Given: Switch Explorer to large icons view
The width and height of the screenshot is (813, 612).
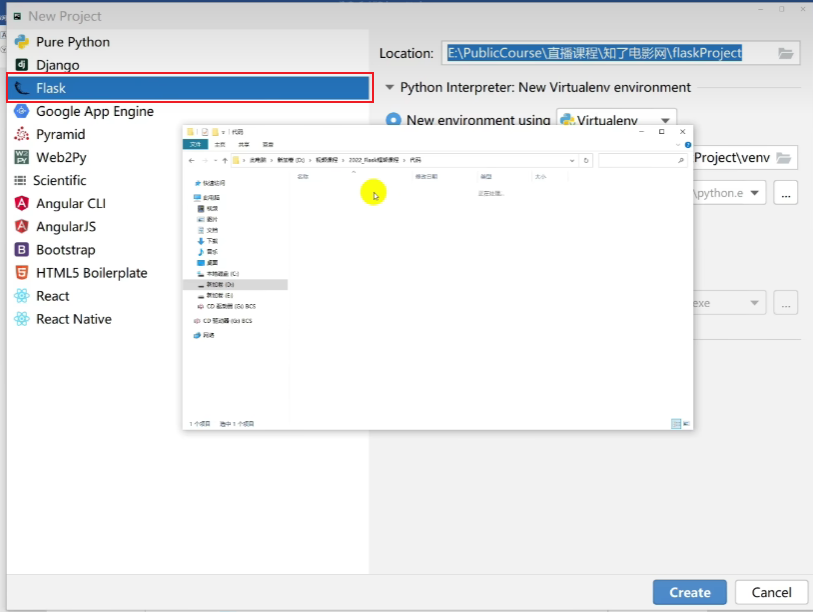Looking at the screenshot, I should click(686, 423).
